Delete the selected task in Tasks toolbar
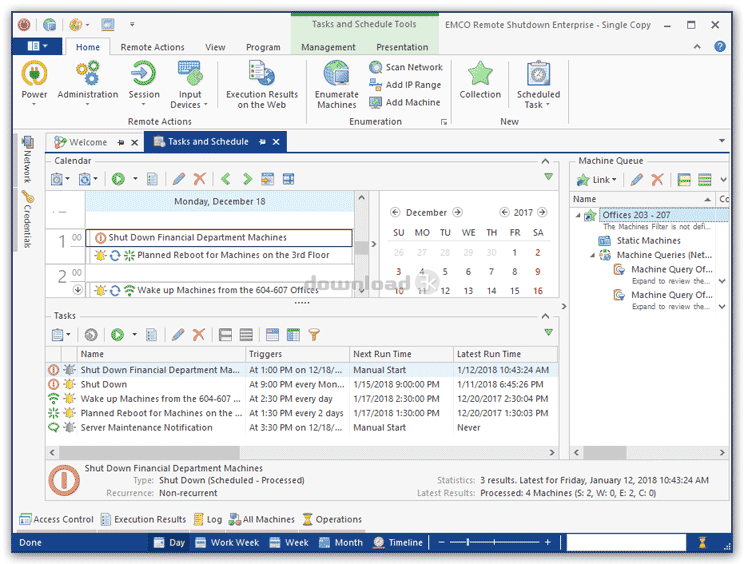 198,335
